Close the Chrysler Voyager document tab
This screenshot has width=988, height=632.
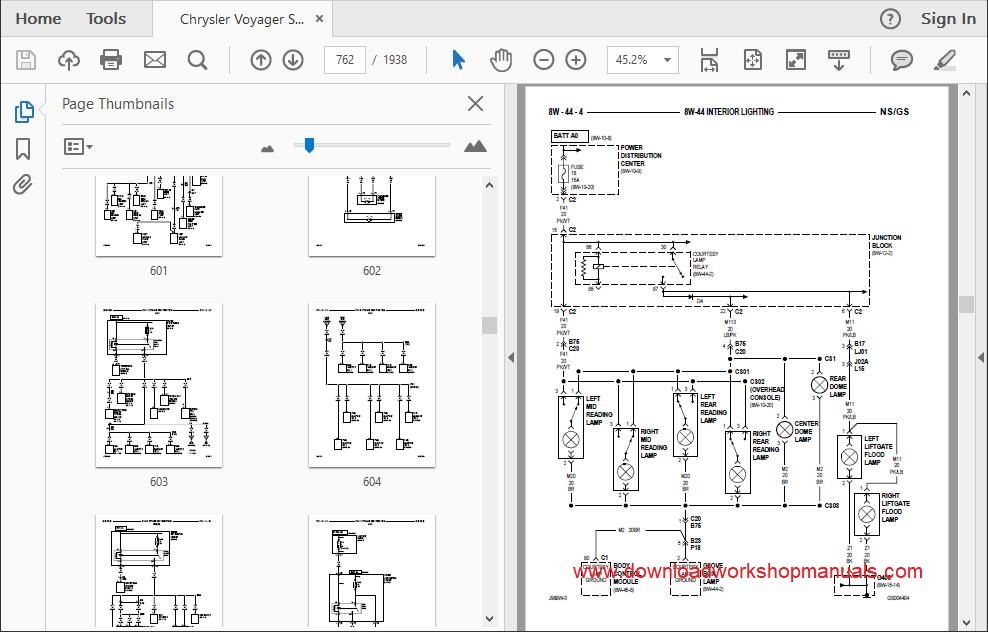(x=319, y=19)
